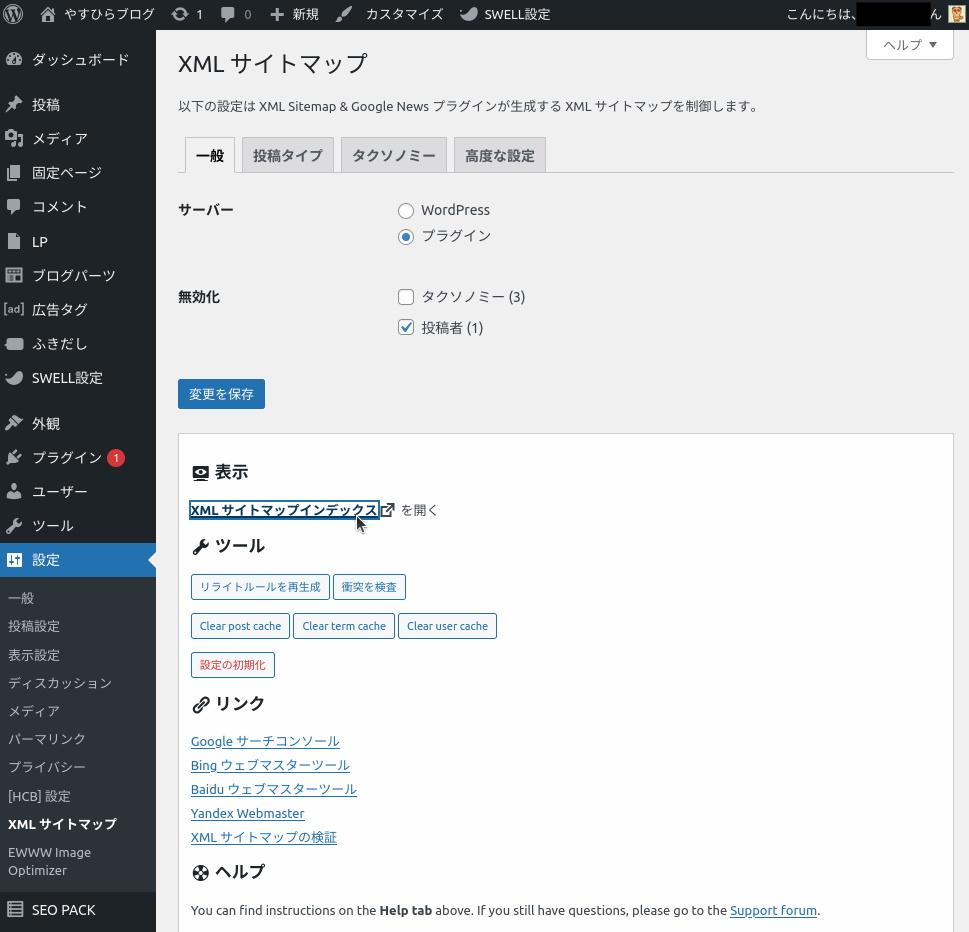Click the Media icon in sidebar

pyautogui.click(x=14, y=139)
